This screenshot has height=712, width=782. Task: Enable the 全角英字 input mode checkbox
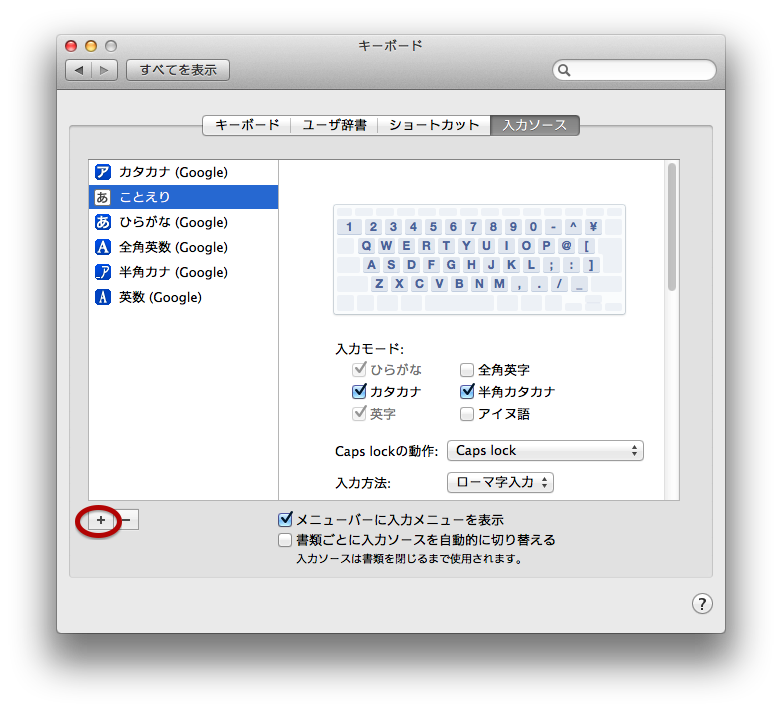(x=467, y=370)
